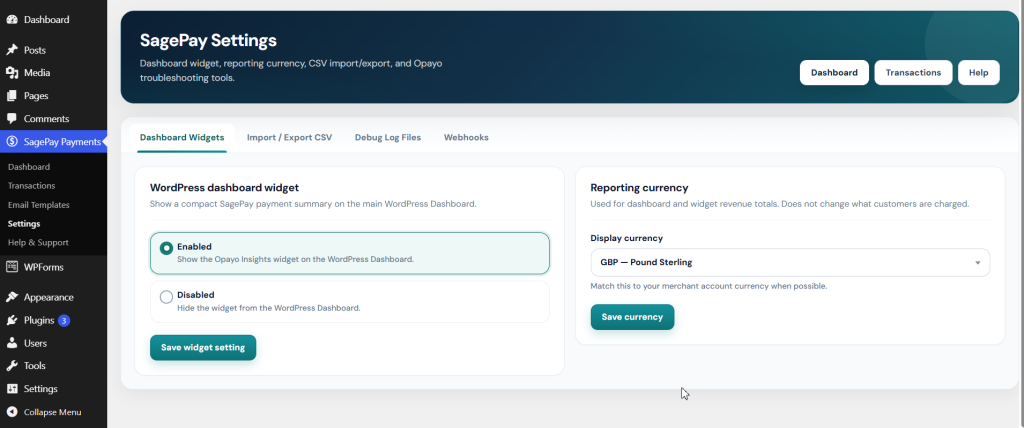The width and height of the screenshot is (1024, 428).
Task: Click the Collapse Menu arrow icon
Action: click(12, 412)
